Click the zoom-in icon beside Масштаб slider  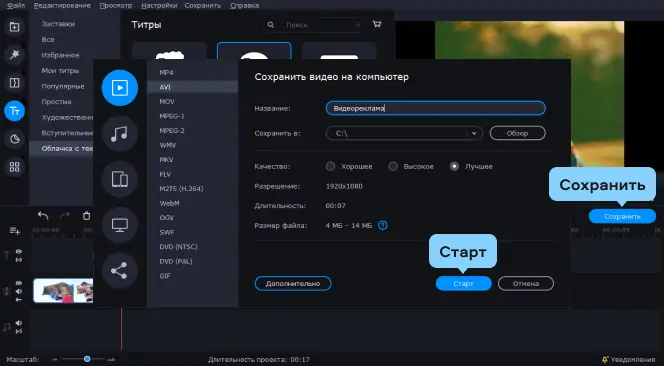point(111,360)
